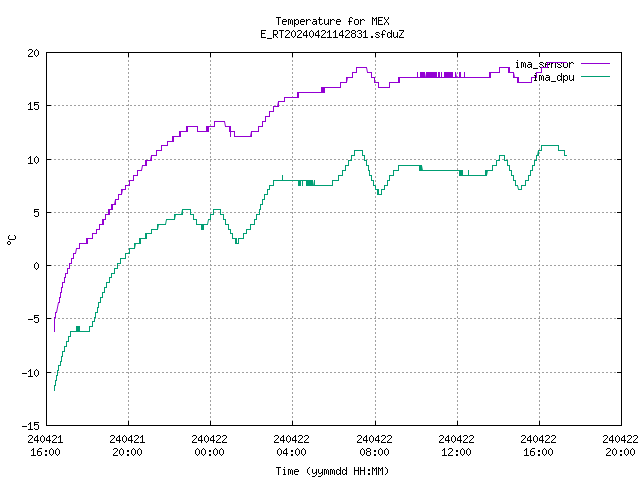Click the y-axis label -5
Viewport: 640px width, 480px height.
(x=31, y=319)
